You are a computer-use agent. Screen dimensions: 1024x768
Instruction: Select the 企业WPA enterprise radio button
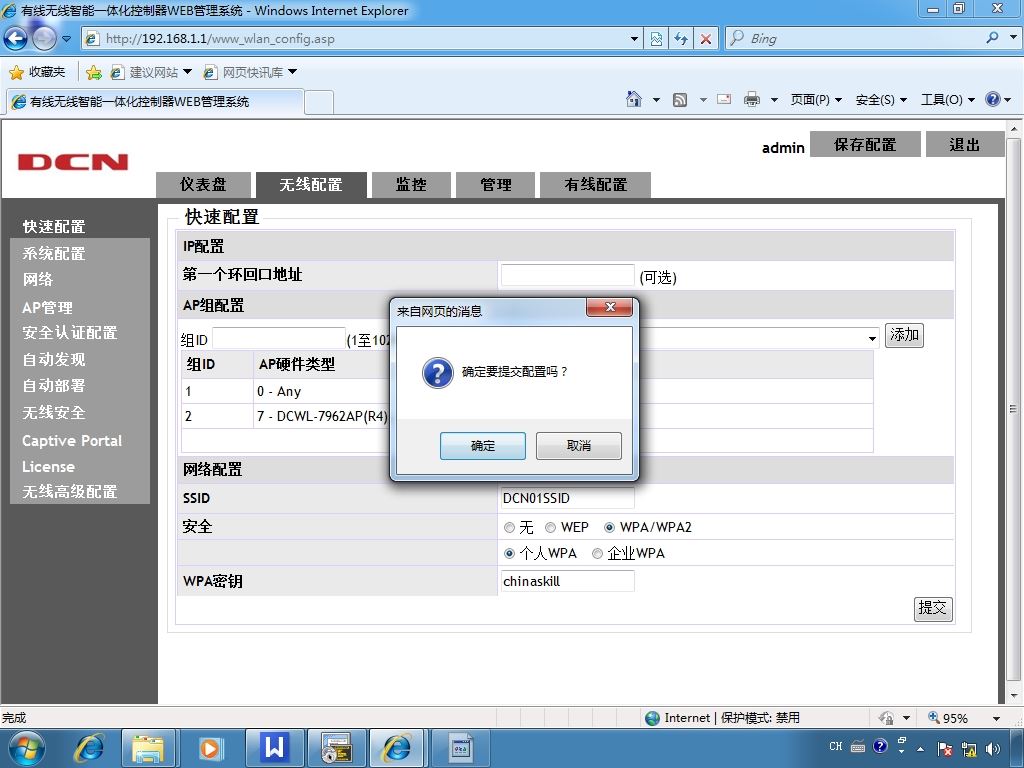pyautogui.click(x=597, y=554)
